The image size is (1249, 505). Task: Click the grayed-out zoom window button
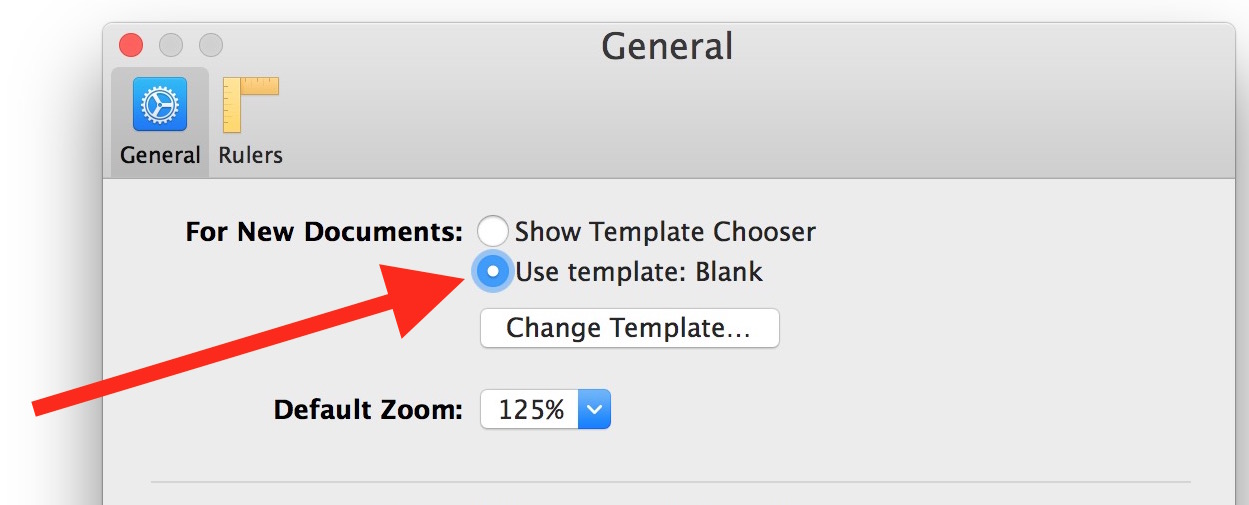point(211,45)
